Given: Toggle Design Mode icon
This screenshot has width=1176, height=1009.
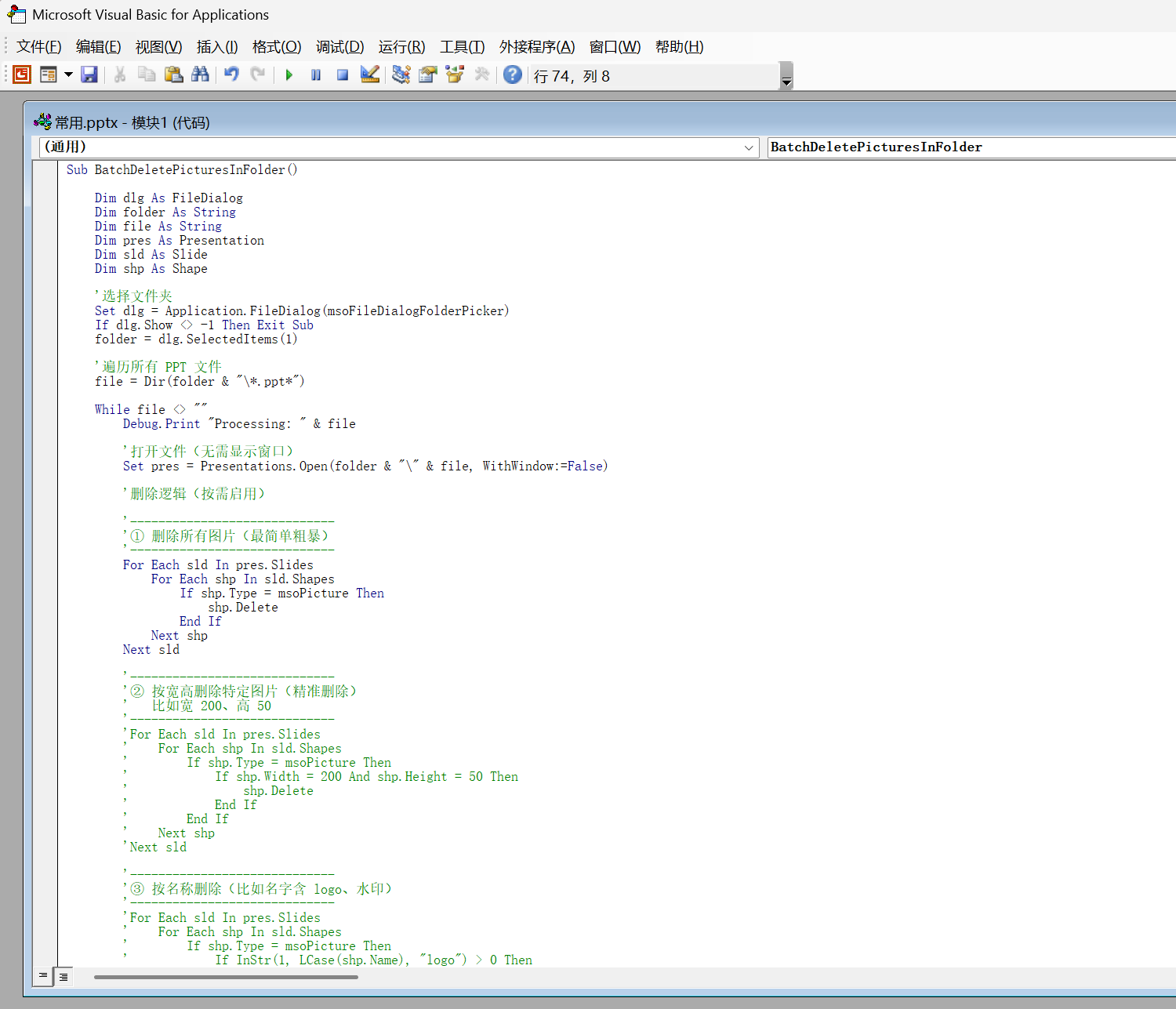Looking at the screenshot, I should click(370, 74).
